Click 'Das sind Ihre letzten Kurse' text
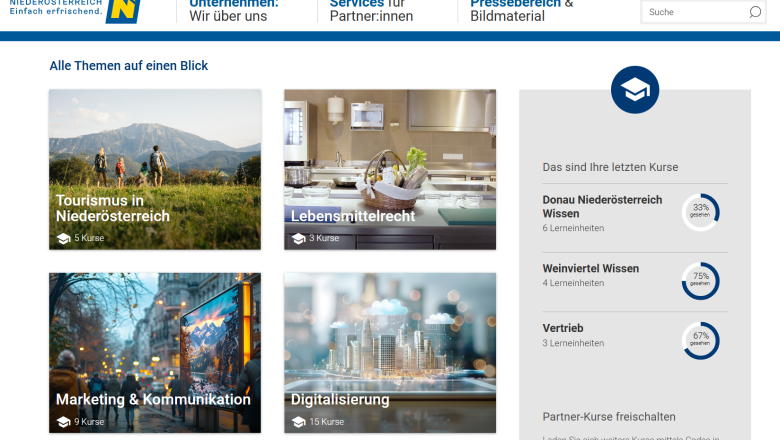 pyautogui.click(x=610, y=167)
